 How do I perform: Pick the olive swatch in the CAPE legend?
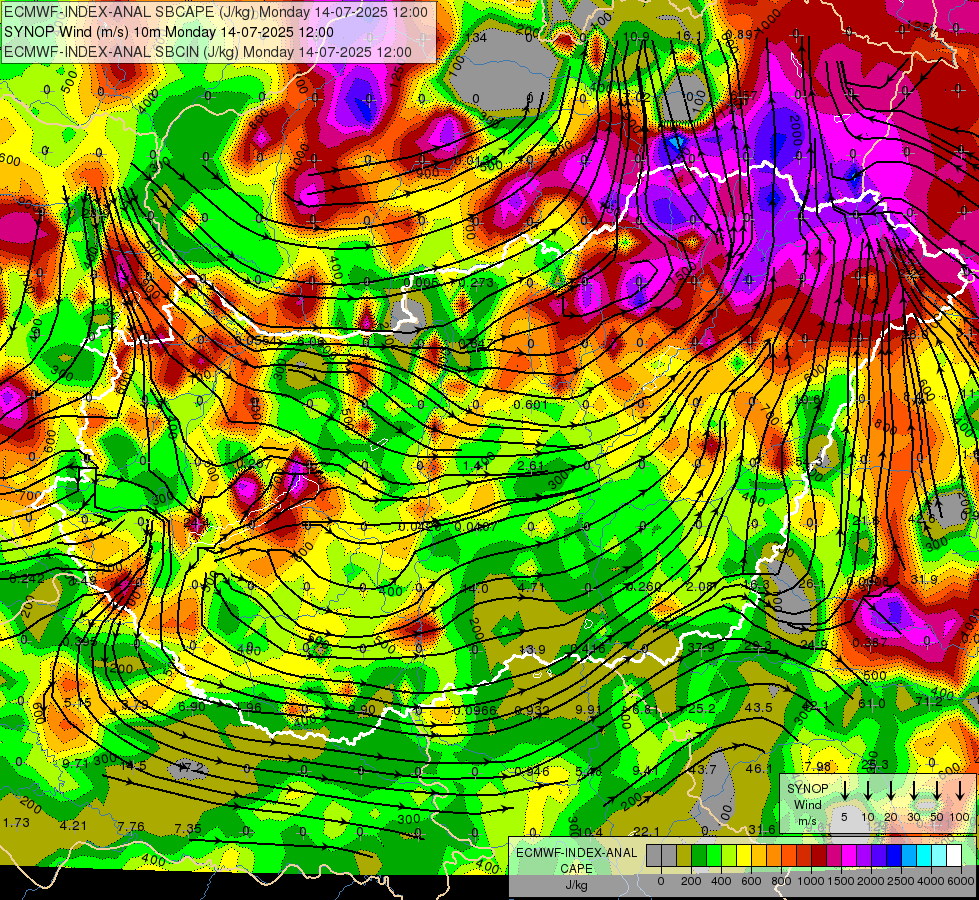click(684, 855)
